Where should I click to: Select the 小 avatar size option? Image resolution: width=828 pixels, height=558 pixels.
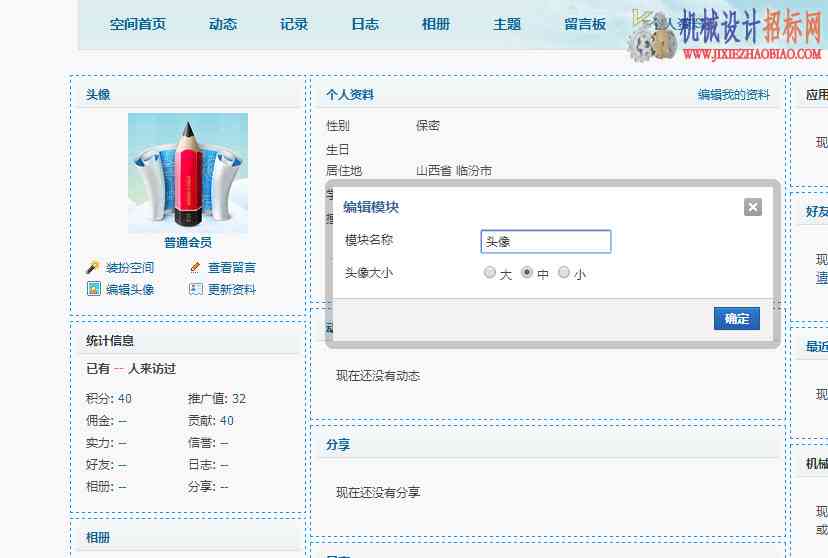pos(563,272)
